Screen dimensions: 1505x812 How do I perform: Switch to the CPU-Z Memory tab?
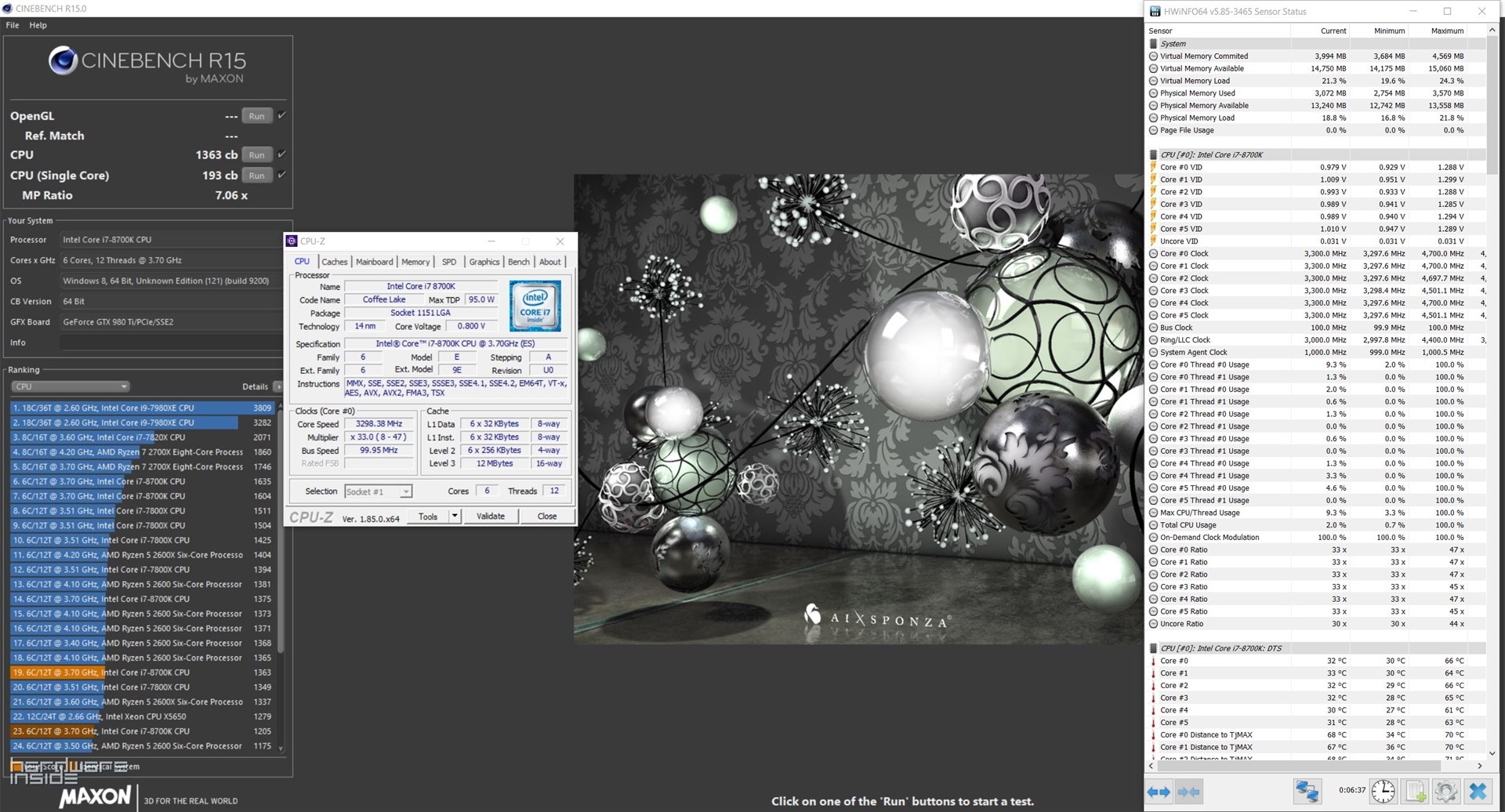[x=415, y=262]
